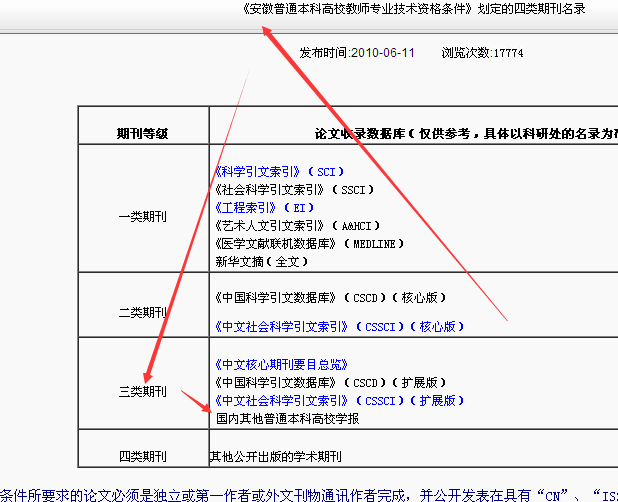Select the 四类期刊 table cell
618x502 pixels.
(x=143, y=457)
